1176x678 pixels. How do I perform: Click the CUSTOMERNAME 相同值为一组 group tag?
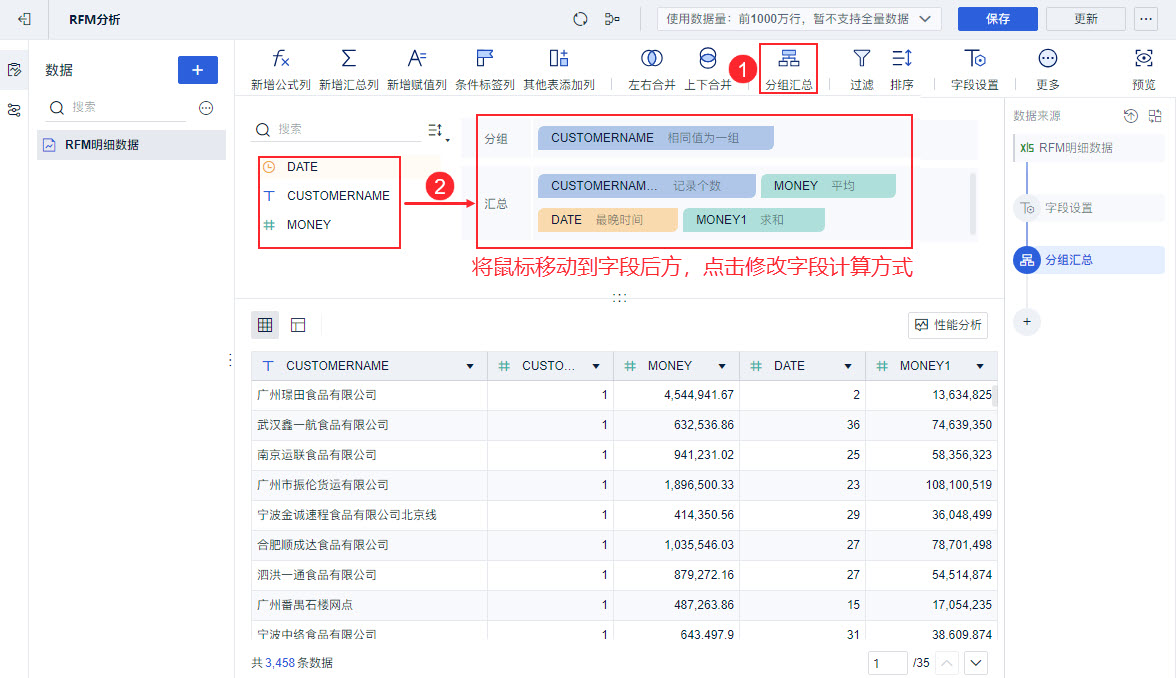click(x=656, y=138)
